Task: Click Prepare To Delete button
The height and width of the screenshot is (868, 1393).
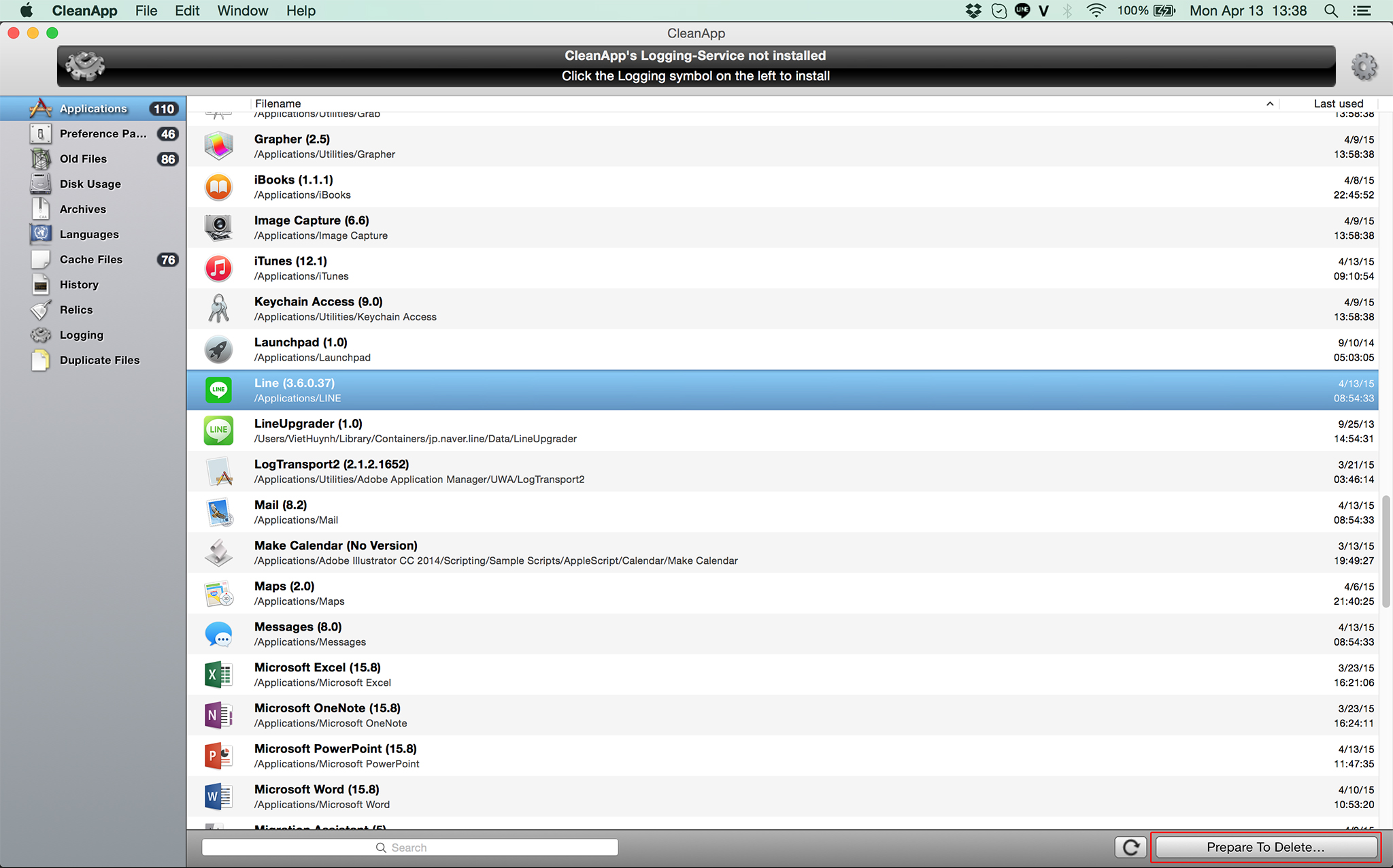Action: coord(1266,848)
